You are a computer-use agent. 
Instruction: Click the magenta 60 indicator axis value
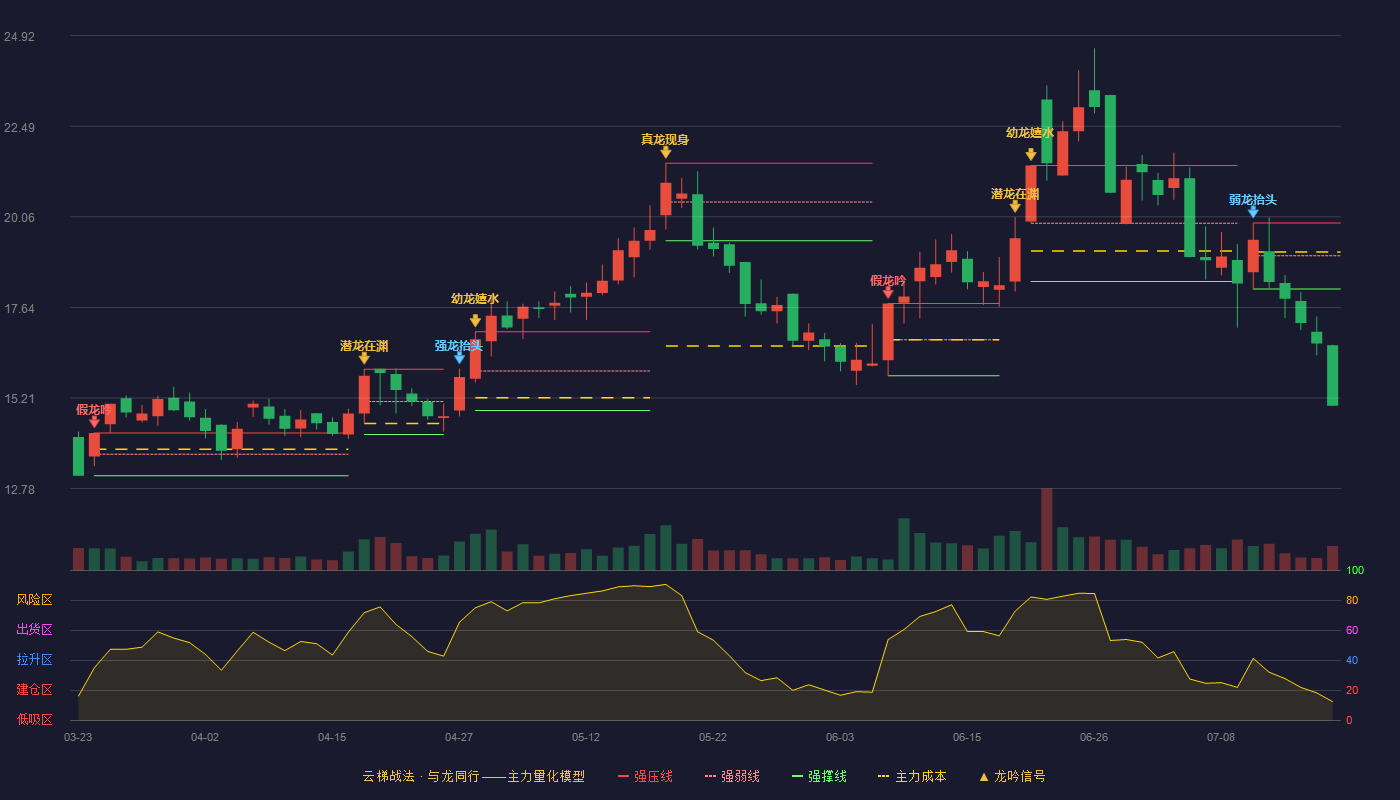[1352, 631]
